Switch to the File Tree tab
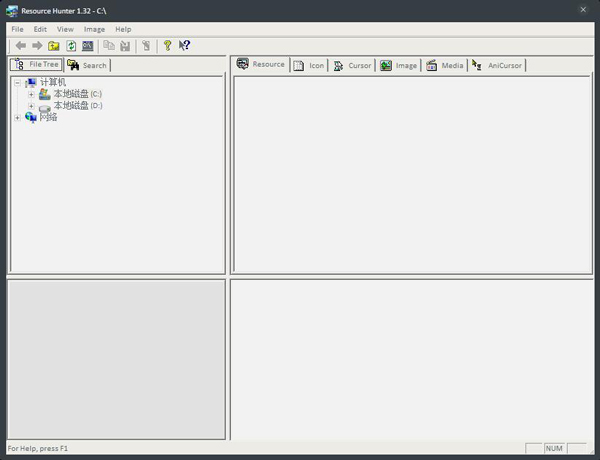Viewport: 600px width, 460px height. pos(36,64)
